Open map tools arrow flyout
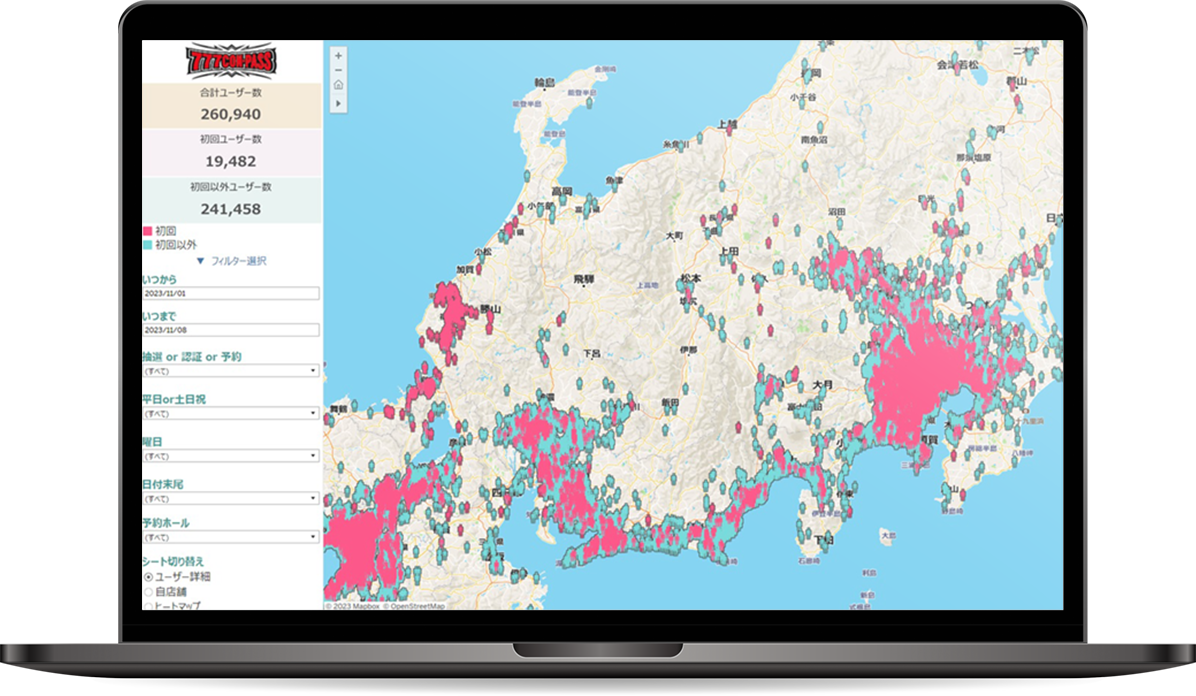Image resolution: width=1196 pixels, height=696 pixels. point(338,101)
